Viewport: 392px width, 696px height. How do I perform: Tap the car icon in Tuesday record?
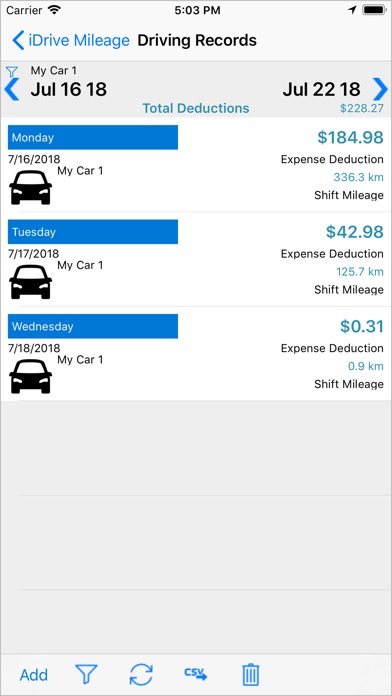pyautogui.click(x=31, y=282)
